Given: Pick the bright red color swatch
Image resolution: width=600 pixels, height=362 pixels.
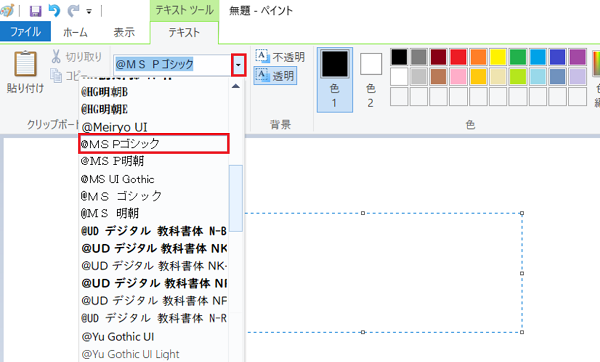Looking at the screenshot, I should (458, 57).
